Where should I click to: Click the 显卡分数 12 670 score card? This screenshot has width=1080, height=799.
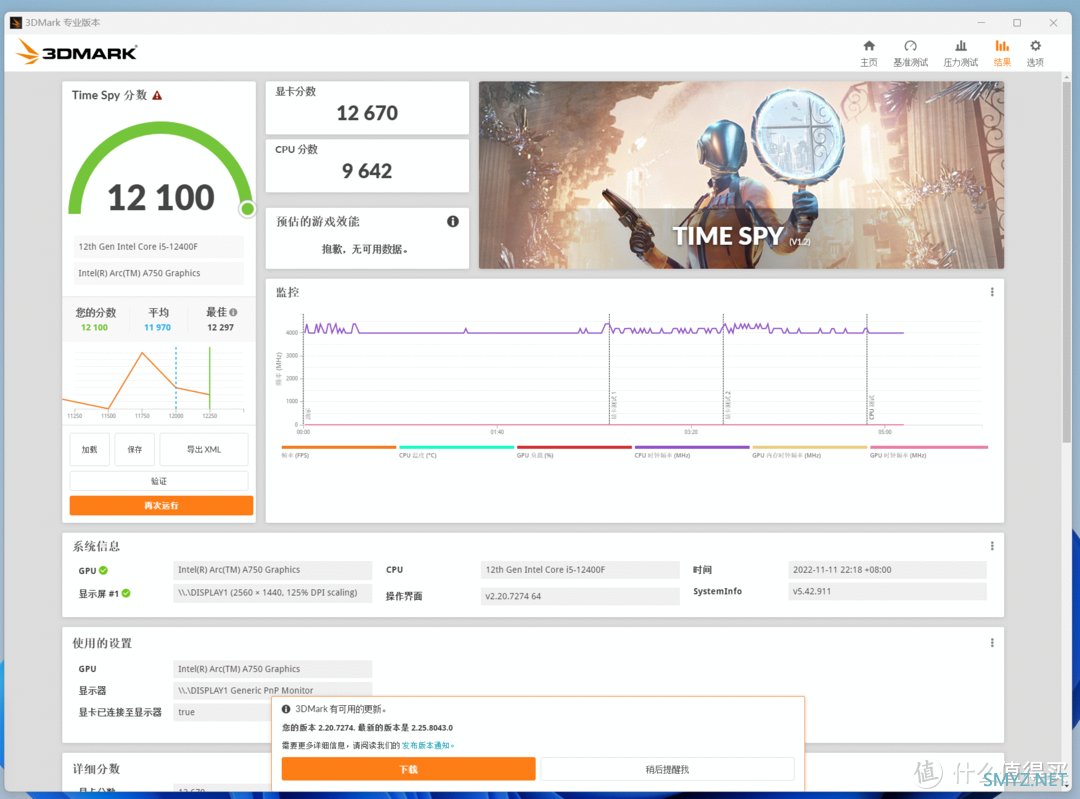point(367,107)
